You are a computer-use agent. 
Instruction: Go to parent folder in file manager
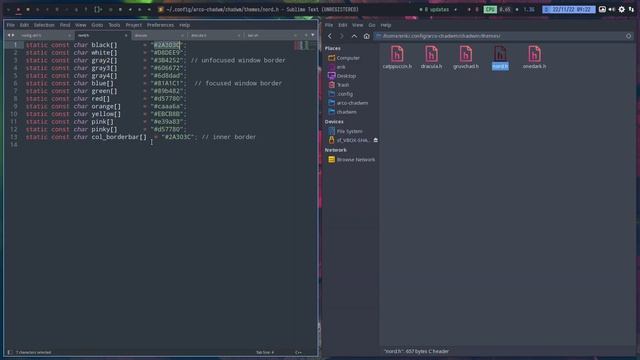coord(354,36)
